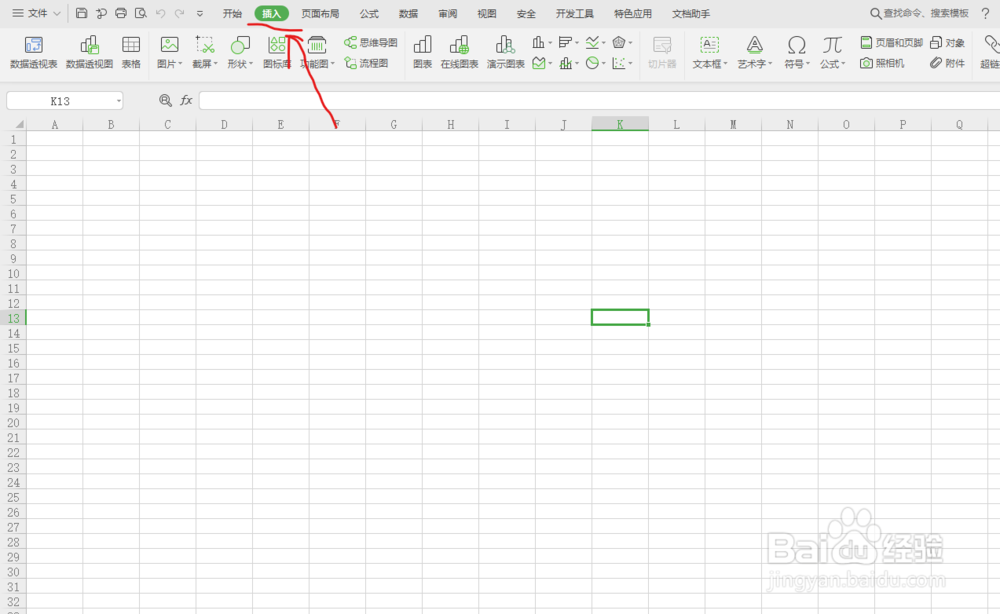Click the 超链接 hyperlink icon
The height and width of the screenshot is (614, 1000).
click(x=990, y=52)
